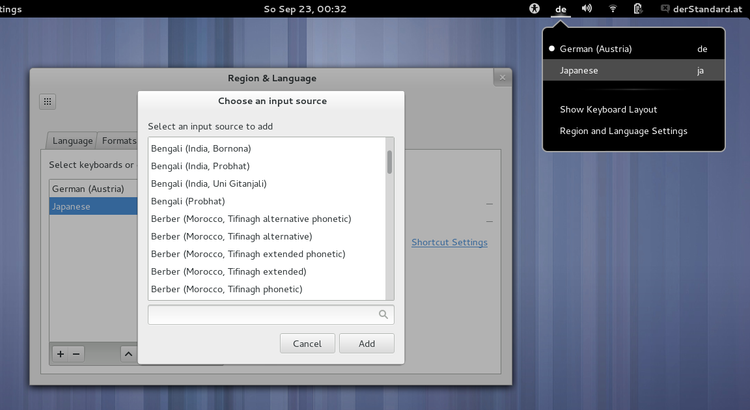Click the search magnifier icon in filter box
Image resolution: width=750 pixels, height=410 pixels.
click(383, 314)
